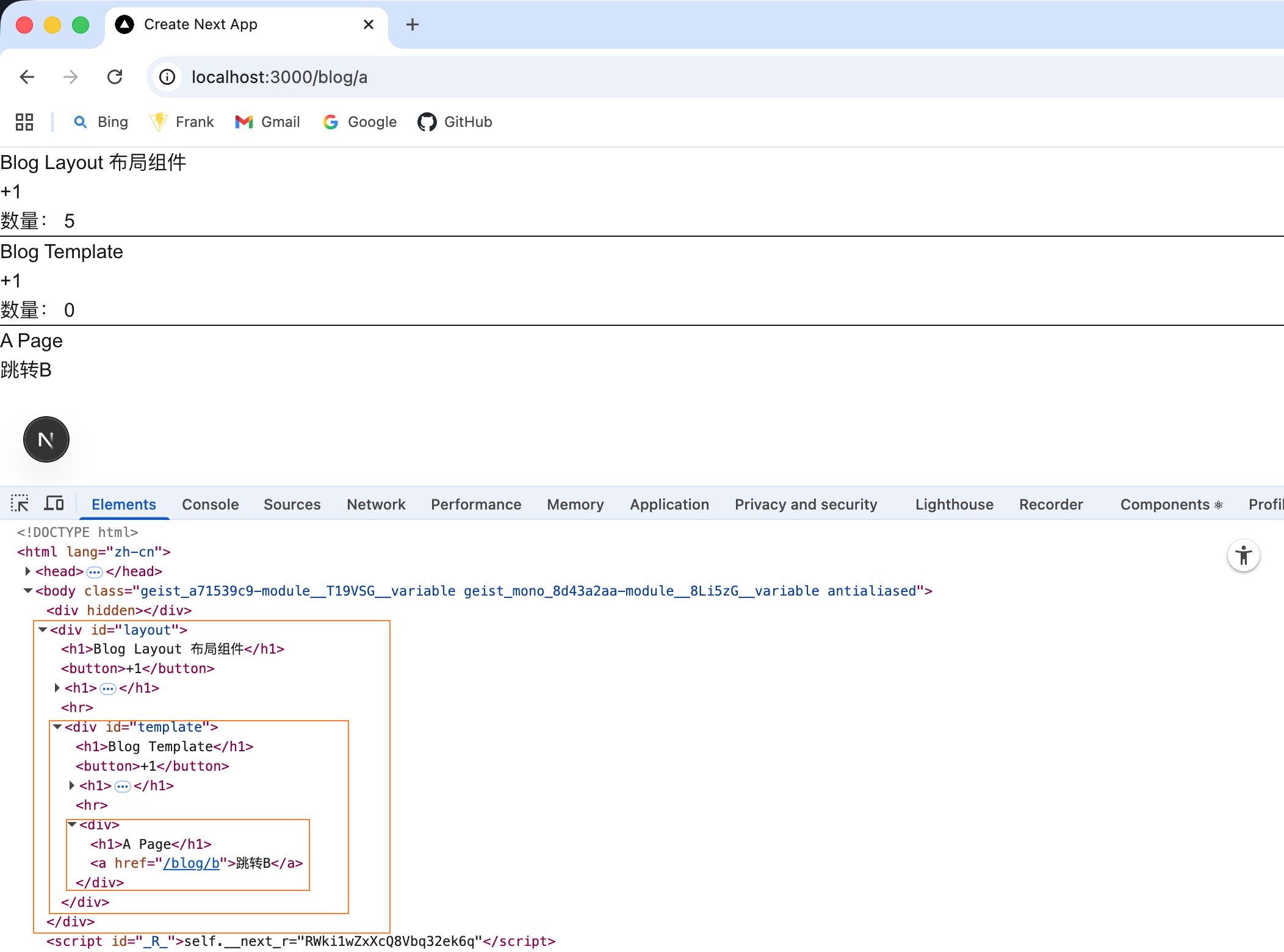This screenshot has height=952, width=1284.
Task: Open the GitHub bookmark
Action: coord(455,122)
